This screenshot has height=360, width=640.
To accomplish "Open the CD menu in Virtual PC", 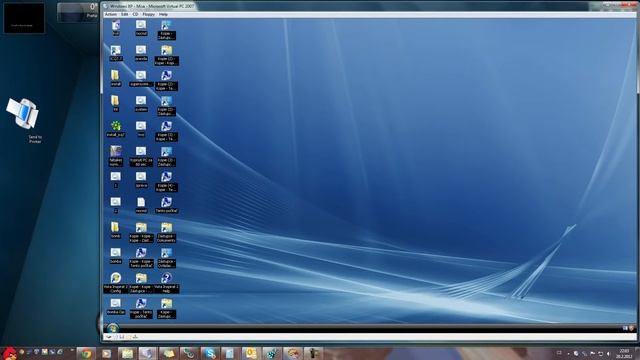I will tap(135, 14).
